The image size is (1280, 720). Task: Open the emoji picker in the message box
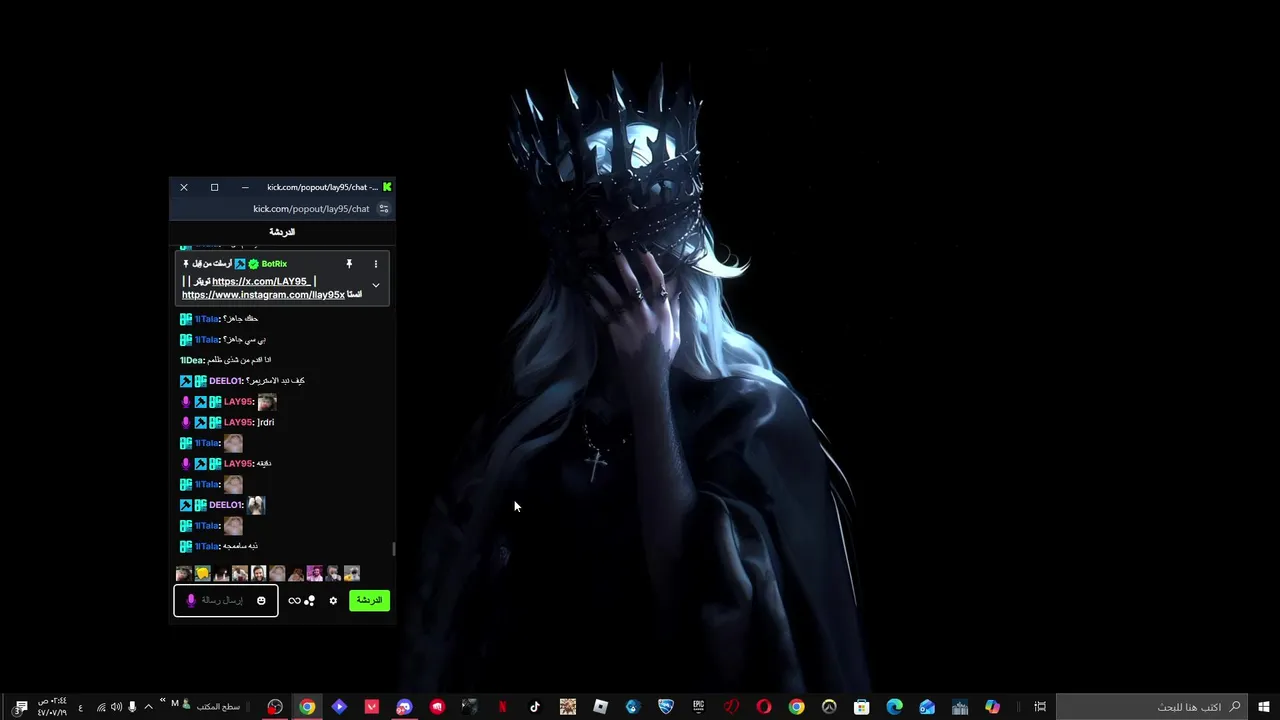tap(261, 601)
